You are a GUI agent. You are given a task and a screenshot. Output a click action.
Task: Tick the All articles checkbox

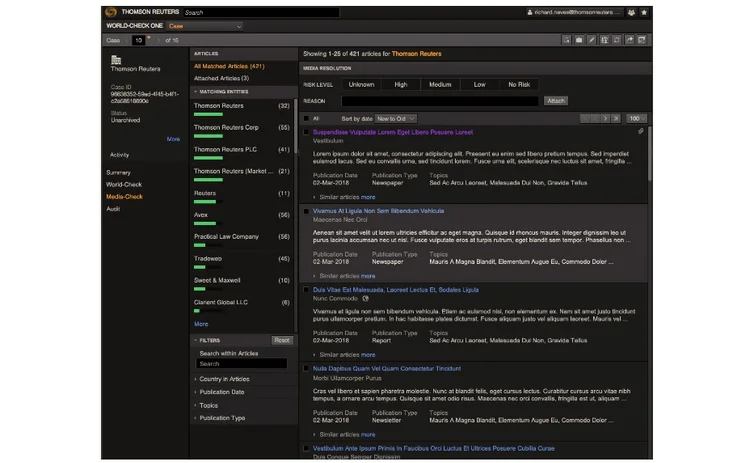(306, 118)
